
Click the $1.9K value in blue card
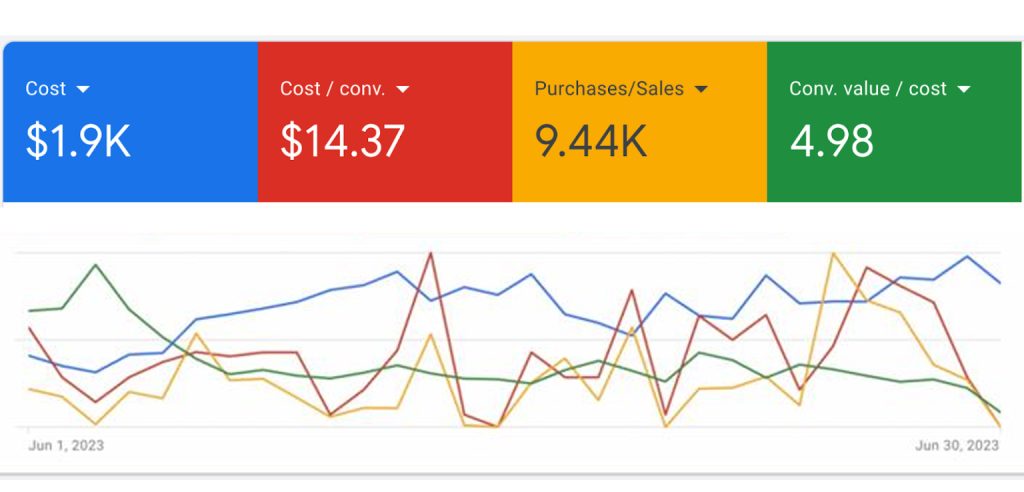pyautogui.click(x=78, y=142)
